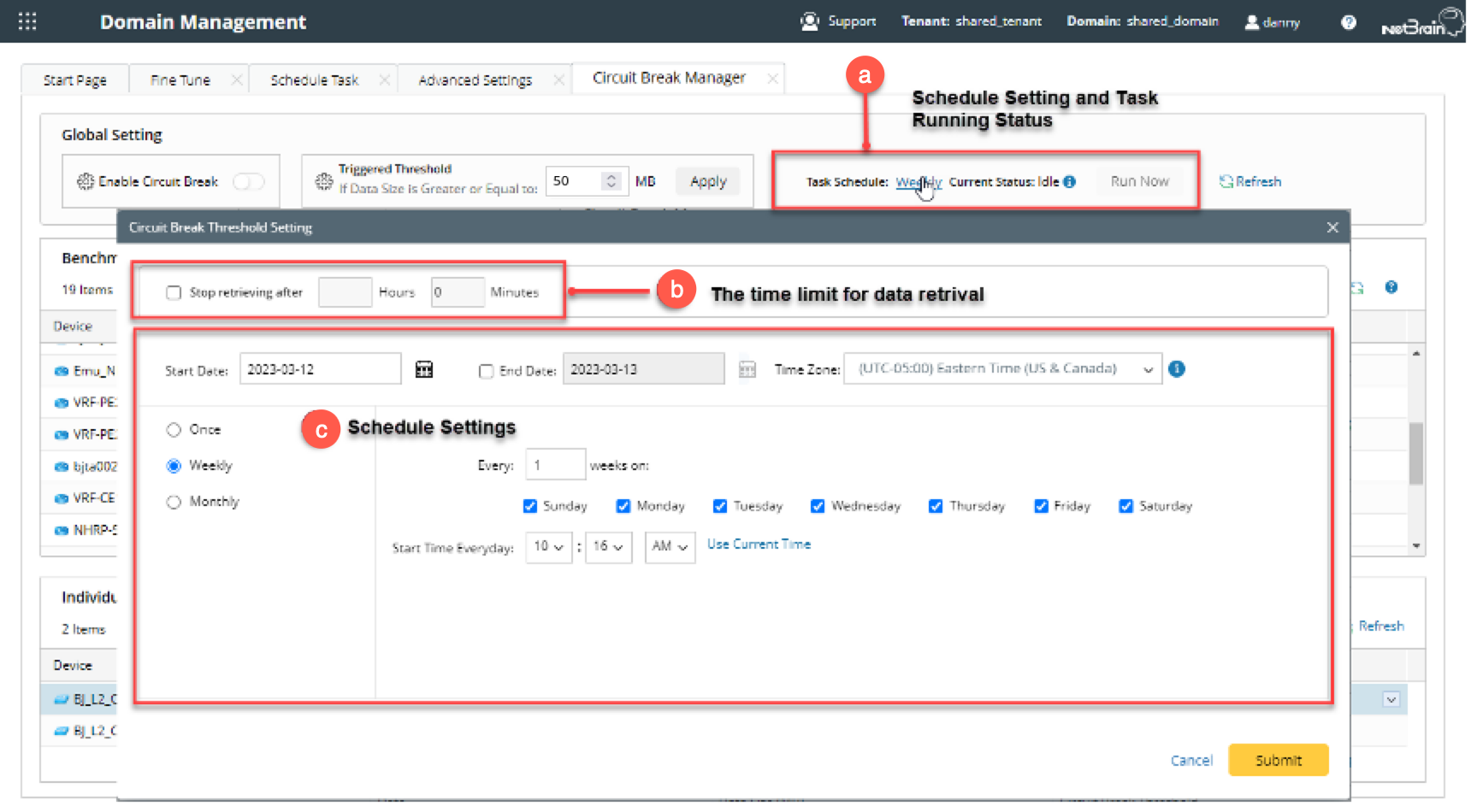Screen dimensions: 1471x812
Task: Open the help question mark icon
Action: pos(1349,22)
